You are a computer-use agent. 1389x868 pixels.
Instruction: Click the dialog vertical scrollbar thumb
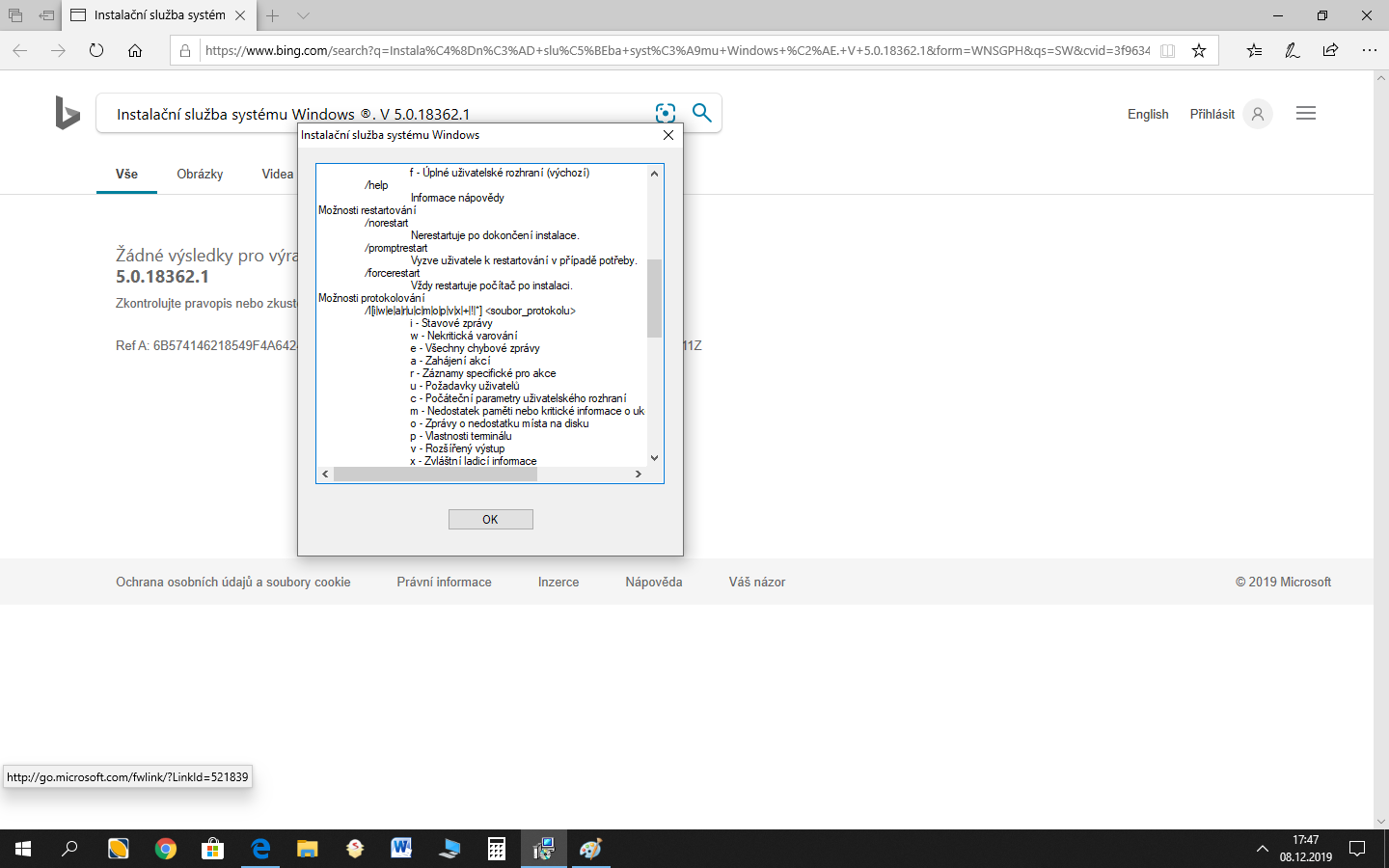point(654,298)
